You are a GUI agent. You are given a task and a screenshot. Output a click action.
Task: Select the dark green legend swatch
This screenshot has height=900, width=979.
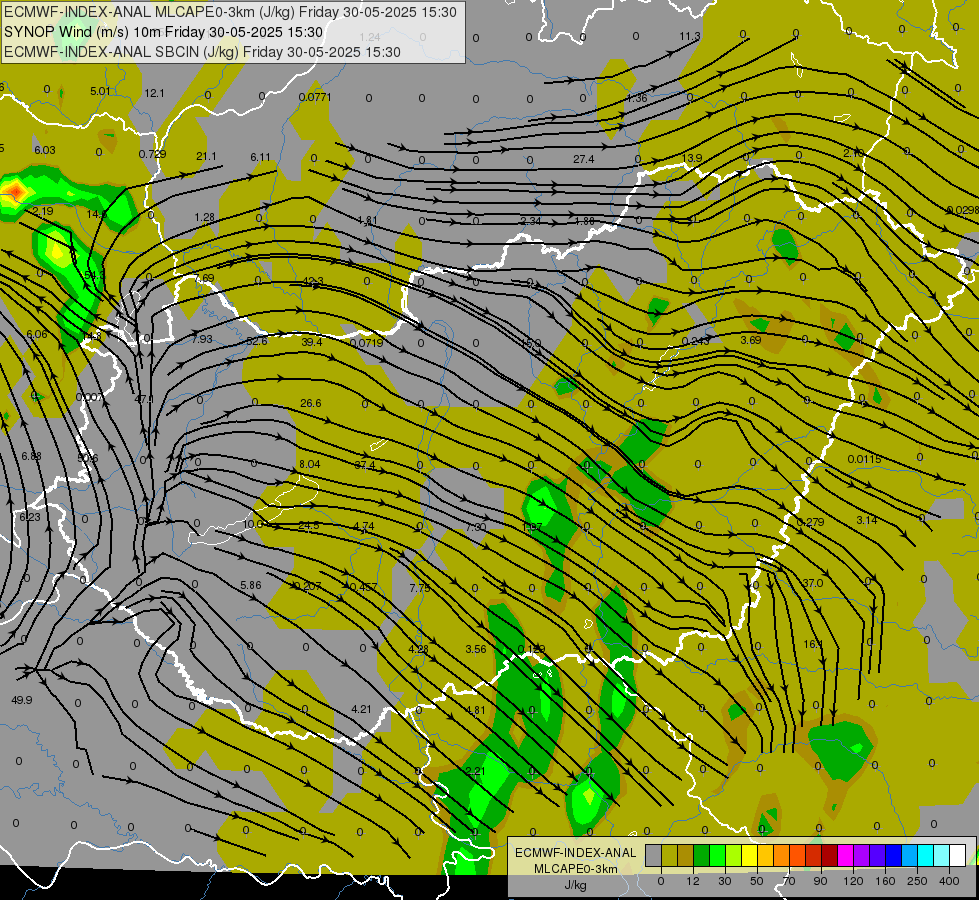pos(701,855)
